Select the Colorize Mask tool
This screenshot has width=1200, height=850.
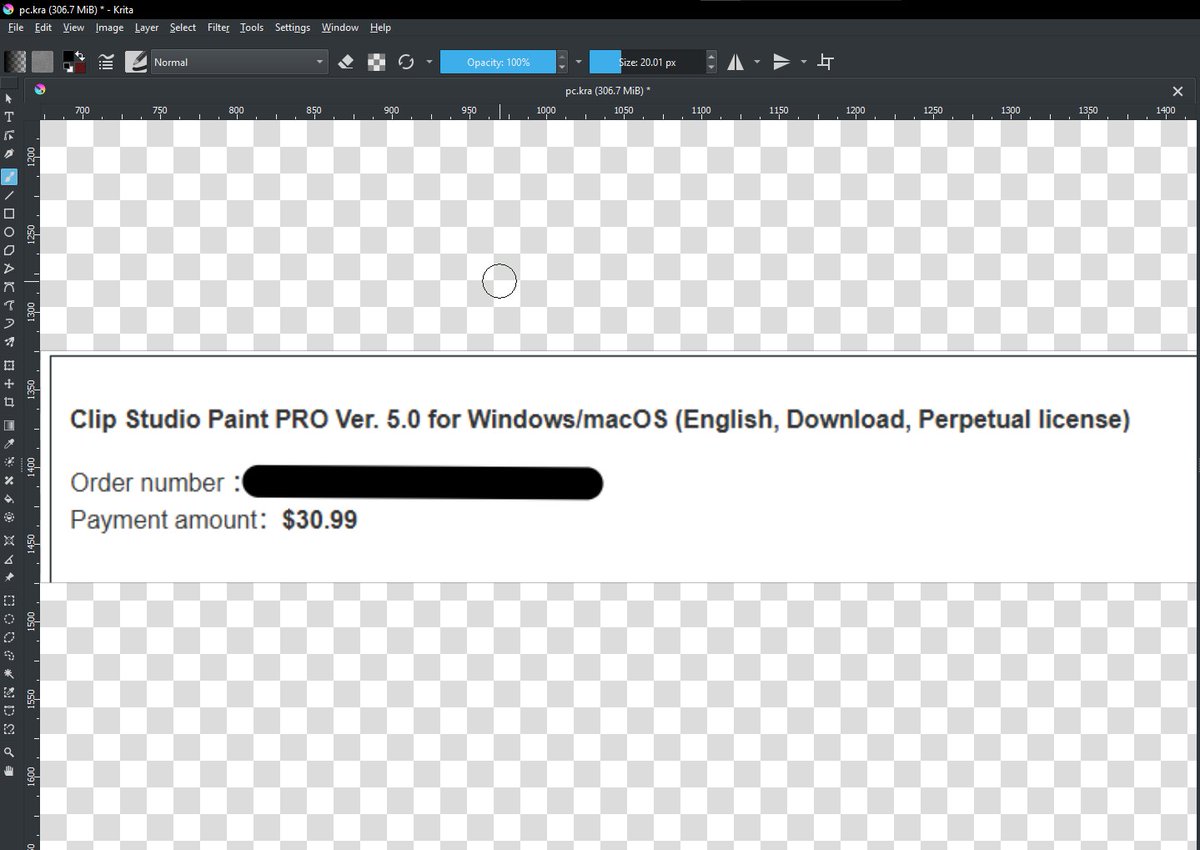(9, 462)
